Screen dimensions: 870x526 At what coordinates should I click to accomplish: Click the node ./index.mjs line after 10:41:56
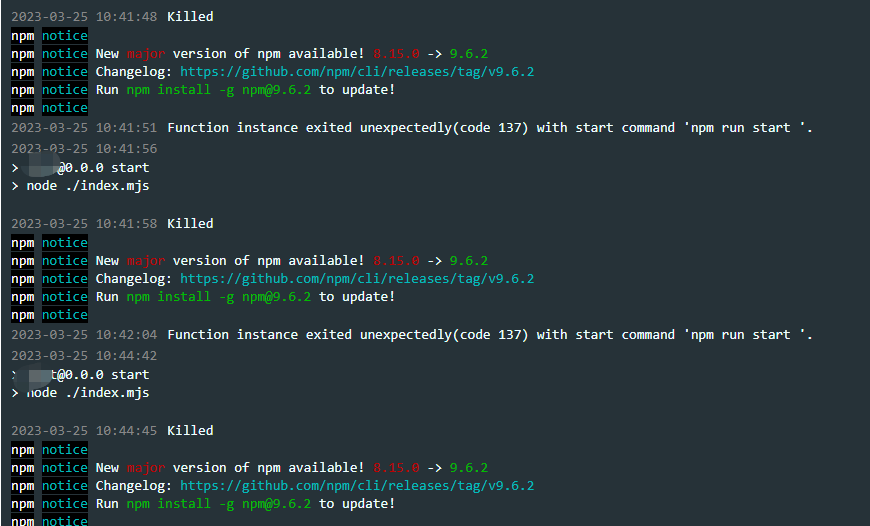click(x=80, y=186)
